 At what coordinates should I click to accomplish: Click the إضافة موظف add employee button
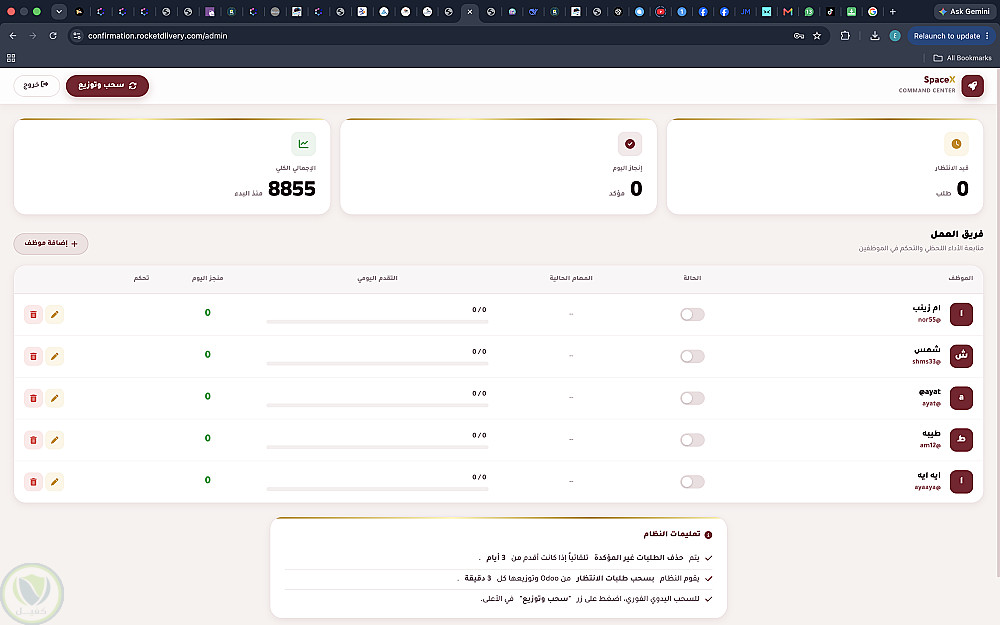click(51, 244)
